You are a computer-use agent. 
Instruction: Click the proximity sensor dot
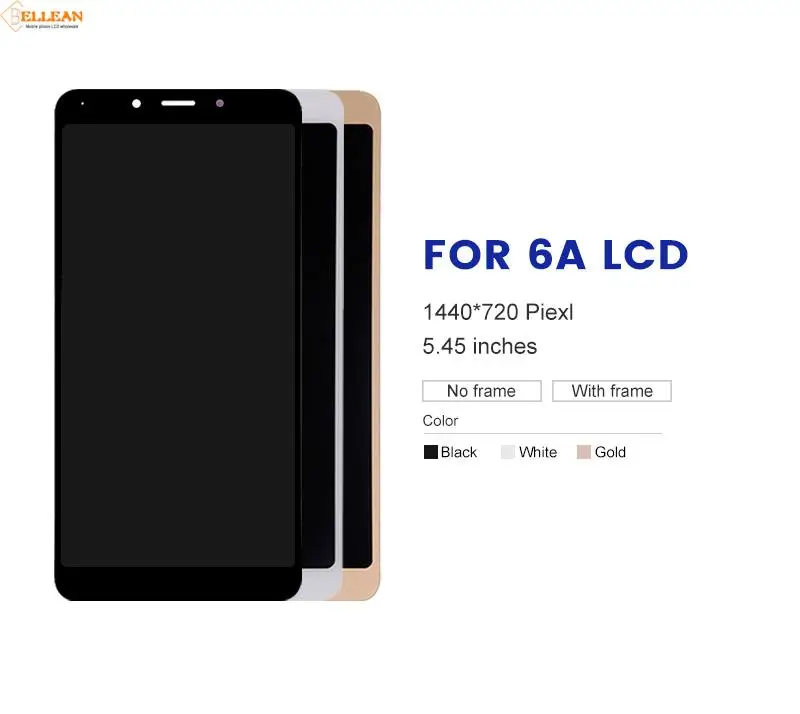pyautogui.click(x=220, y=103)
